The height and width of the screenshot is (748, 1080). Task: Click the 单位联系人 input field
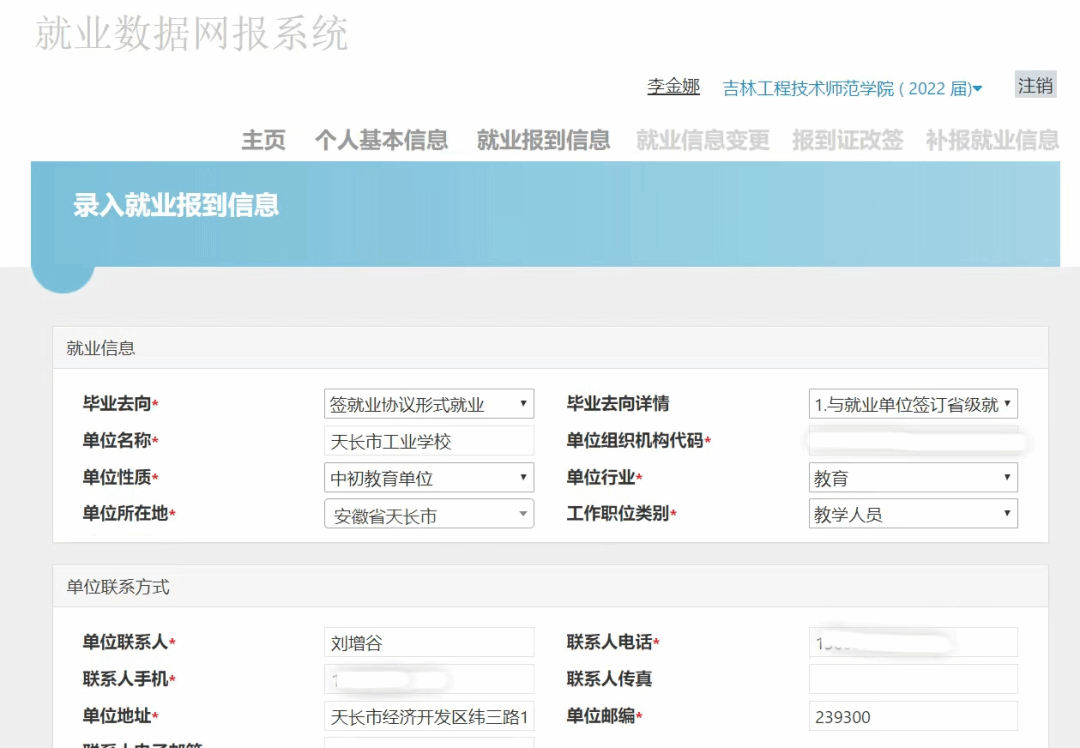tap(429, 643)
